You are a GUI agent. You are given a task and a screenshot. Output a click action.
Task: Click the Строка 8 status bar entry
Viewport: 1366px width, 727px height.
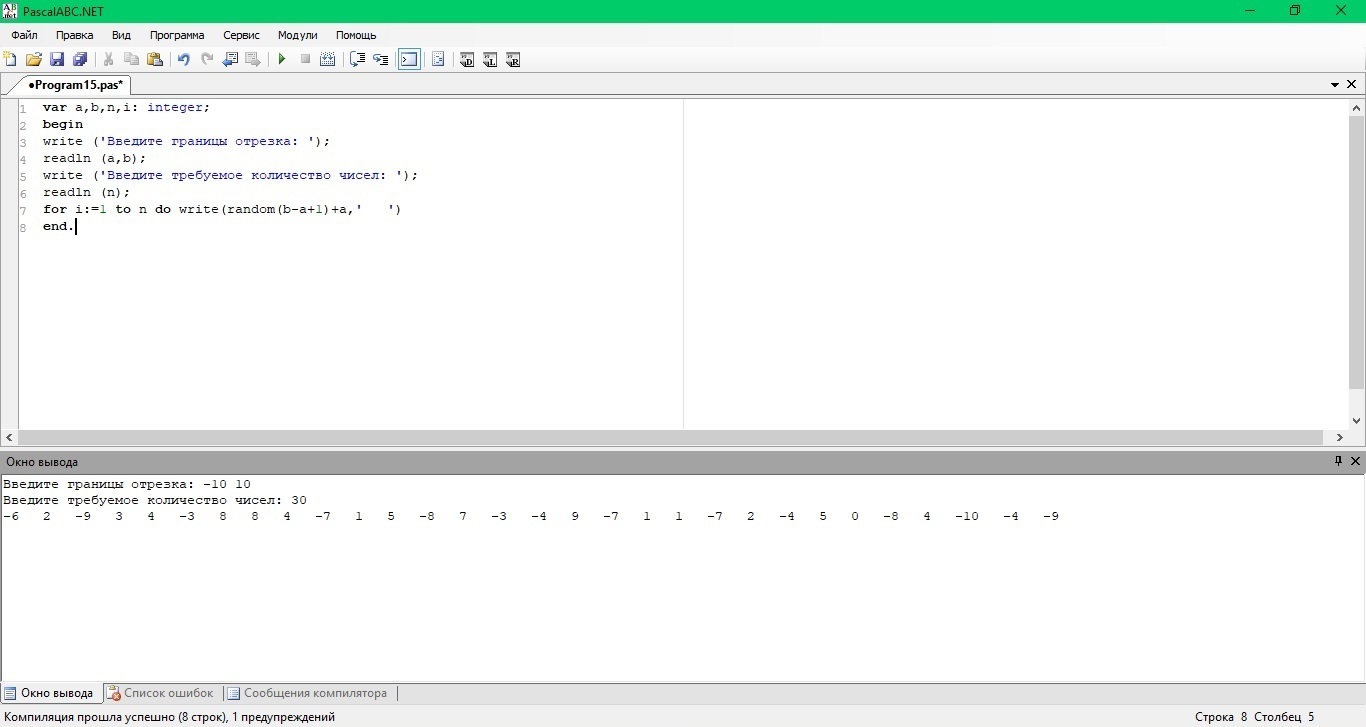click(x=1221, y=717)
